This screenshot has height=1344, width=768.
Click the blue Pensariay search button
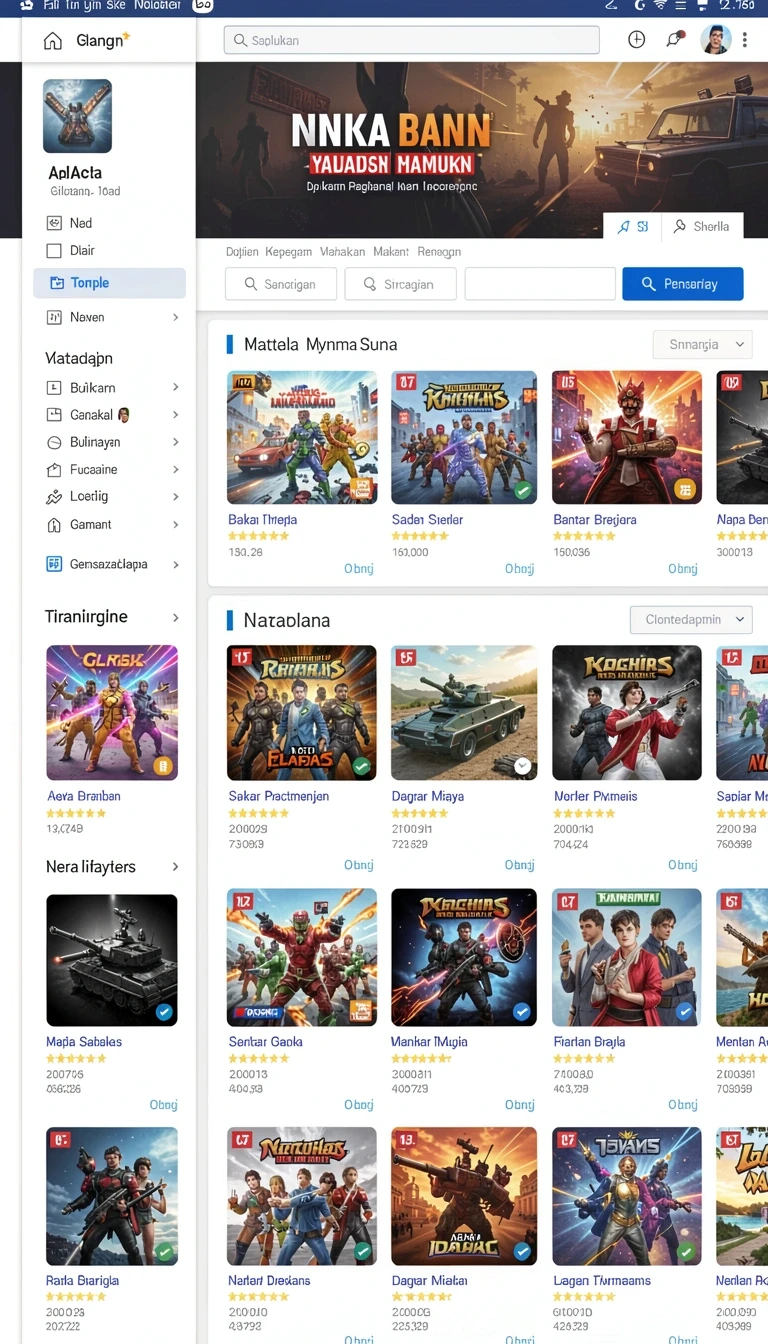683,284
